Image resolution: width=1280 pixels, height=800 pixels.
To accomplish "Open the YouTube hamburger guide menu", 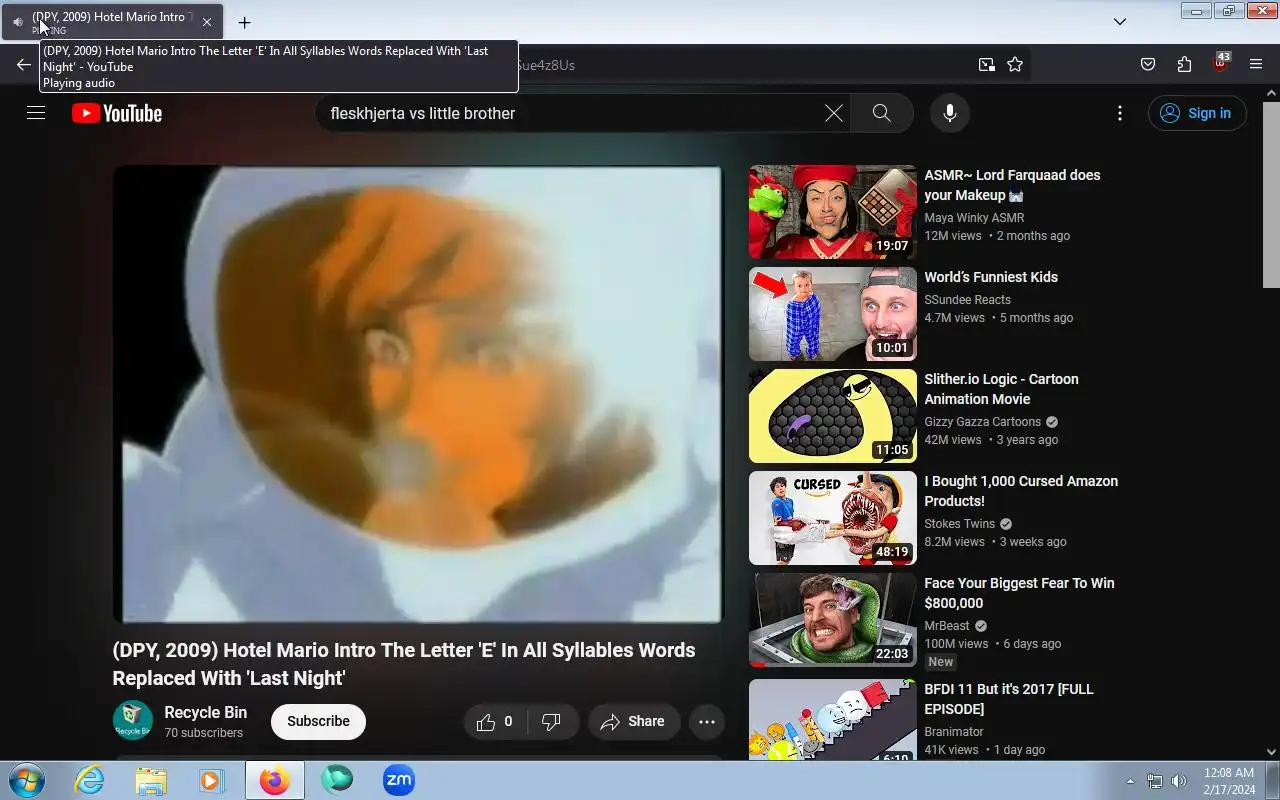I will 36,113.
